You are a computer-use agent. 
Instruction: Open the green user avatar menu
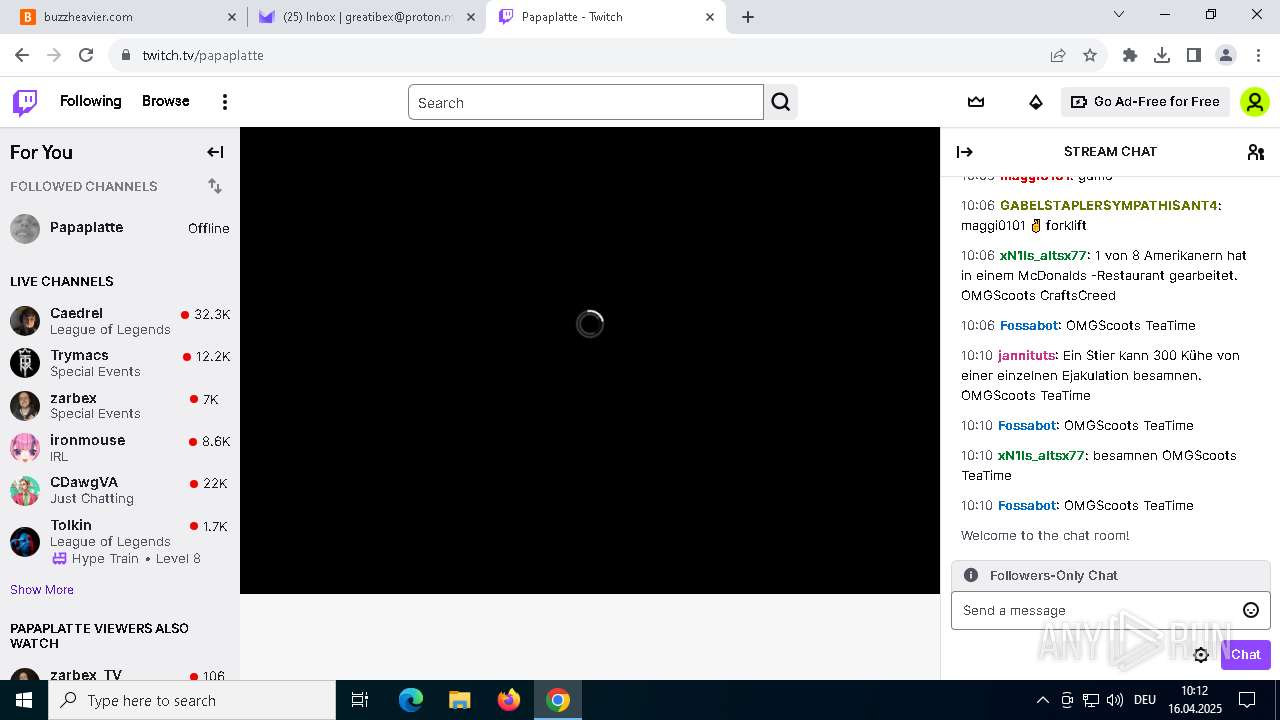(1254, 102)
